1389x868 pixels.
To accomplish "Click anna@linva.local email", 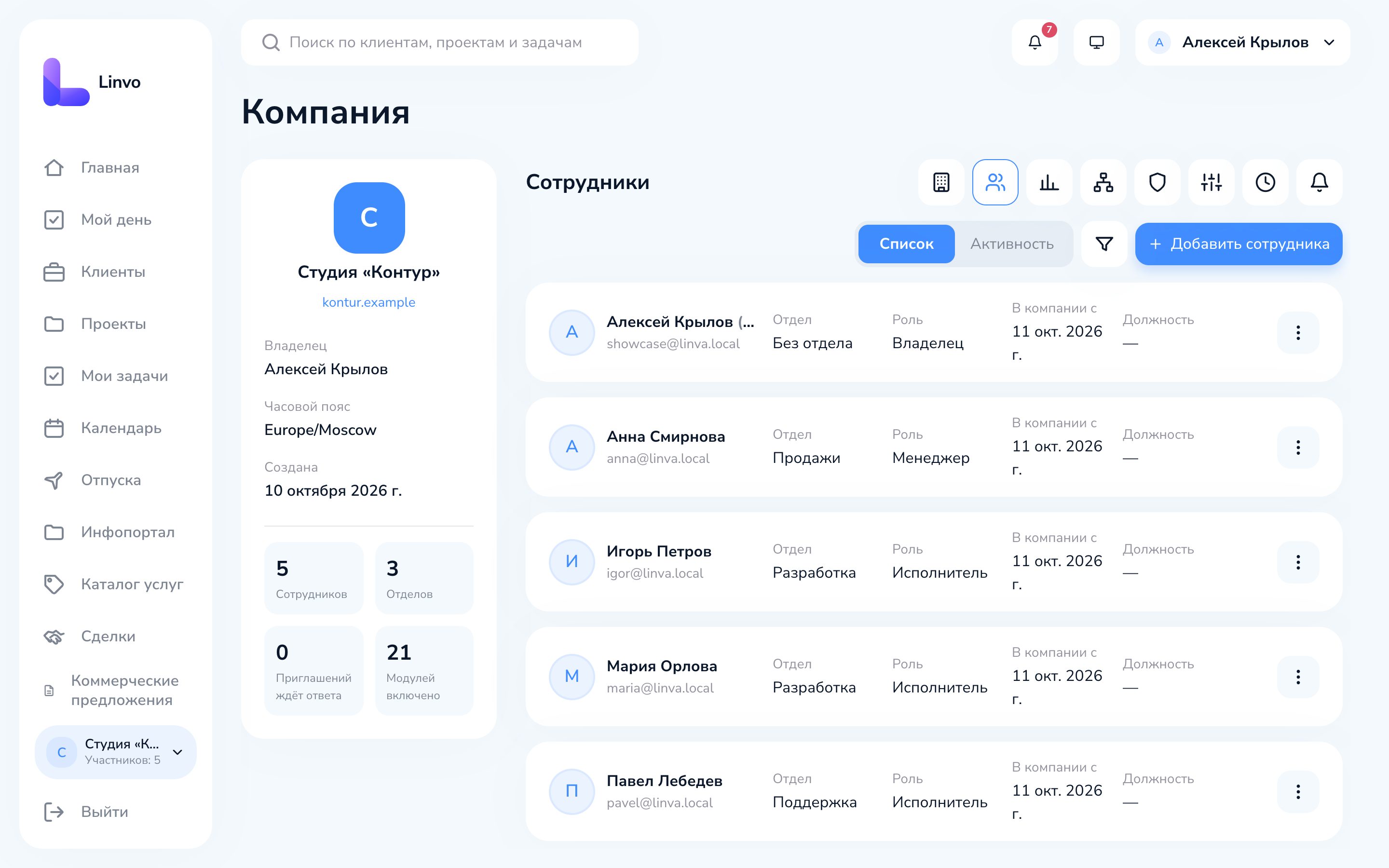I will pyautogui.click(x=658, y=459).
